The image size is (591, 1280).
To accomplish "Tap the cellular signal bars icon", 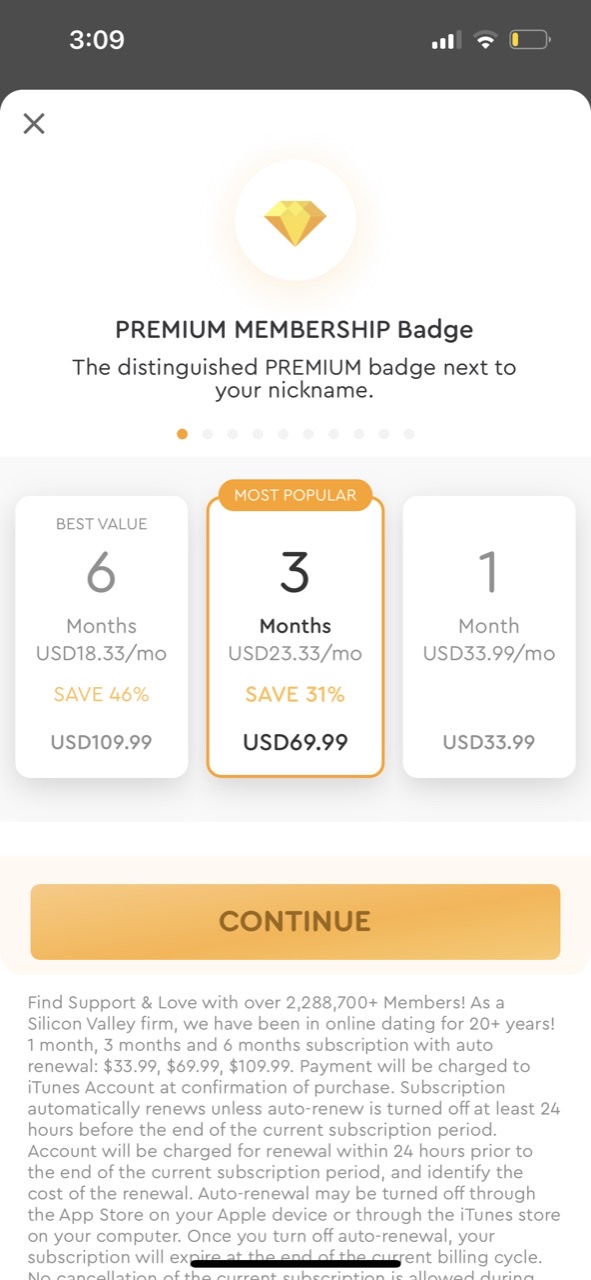I will 445,41.
